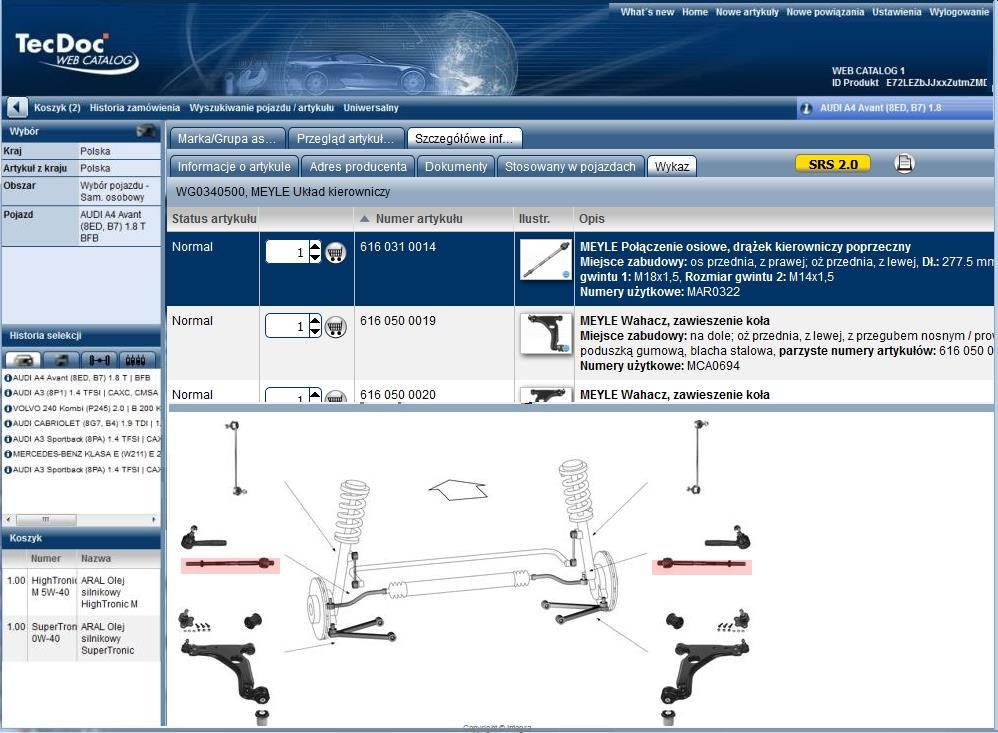Image resolution: width=998 pixels, height=733 pixels.
Task: Click car icon in Wybór panel header
Action: (146, 131)
